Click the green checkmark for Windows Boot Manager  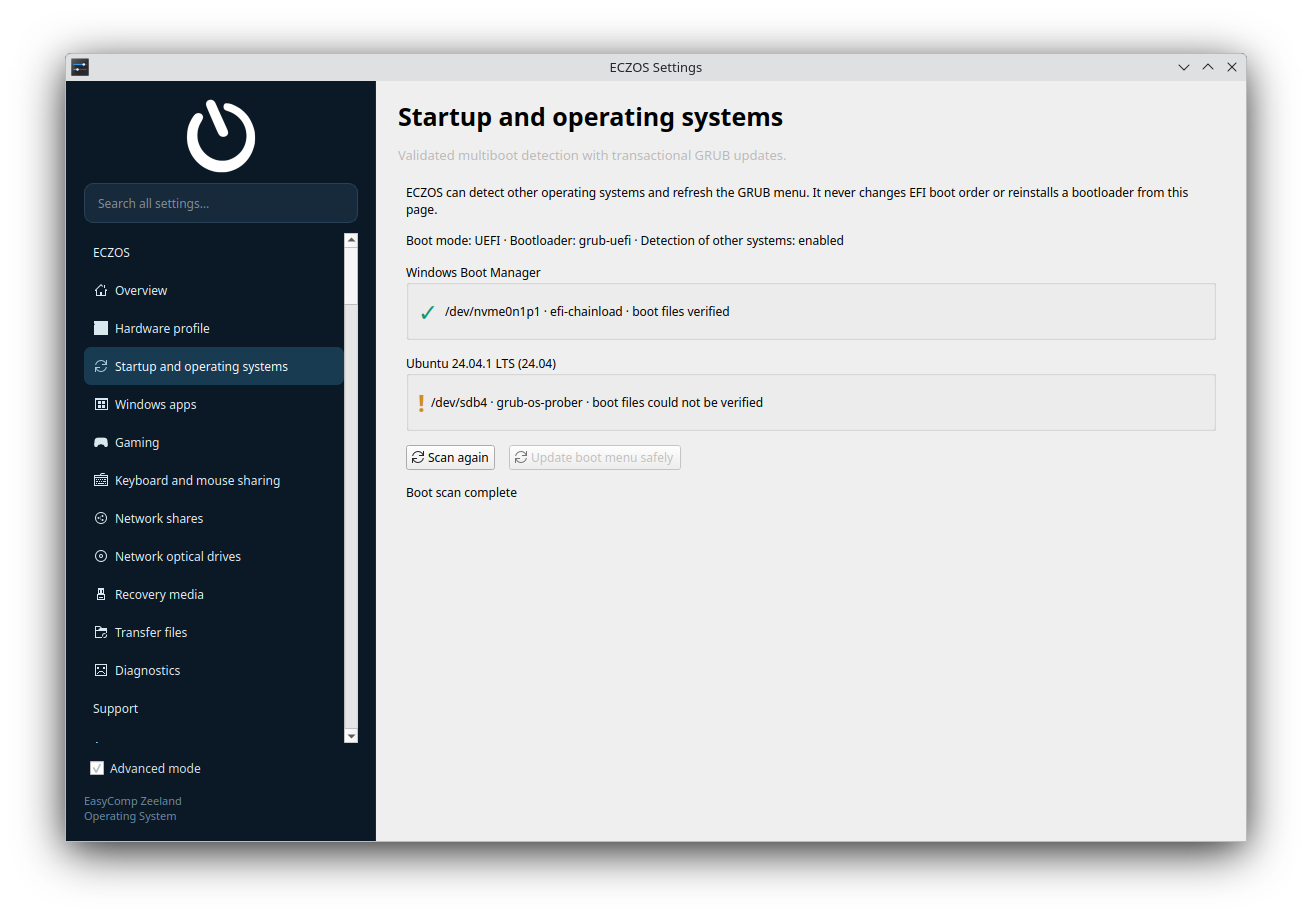click(x=427, y=312)
